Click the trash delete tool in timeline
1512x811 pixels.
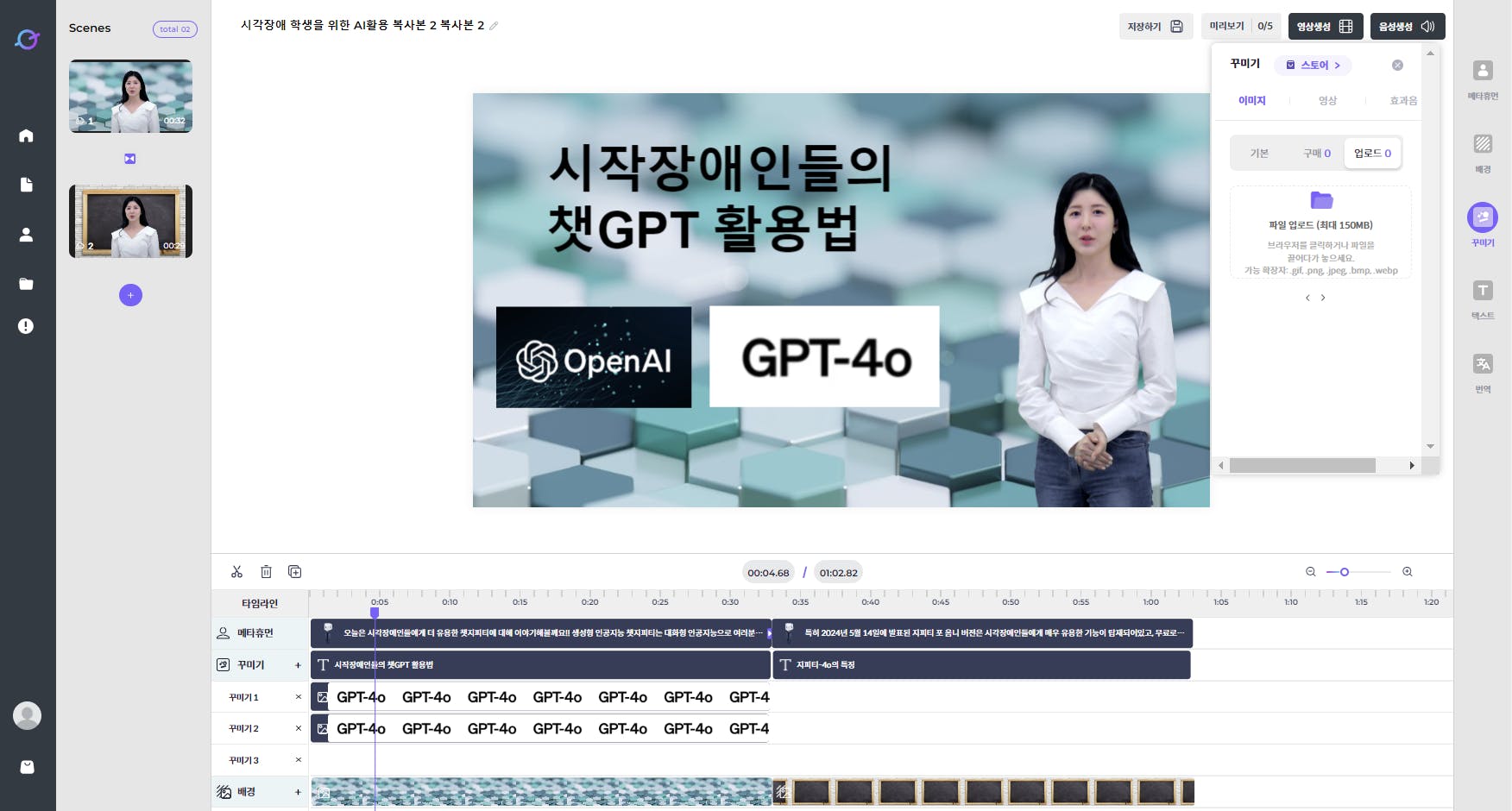266,572
